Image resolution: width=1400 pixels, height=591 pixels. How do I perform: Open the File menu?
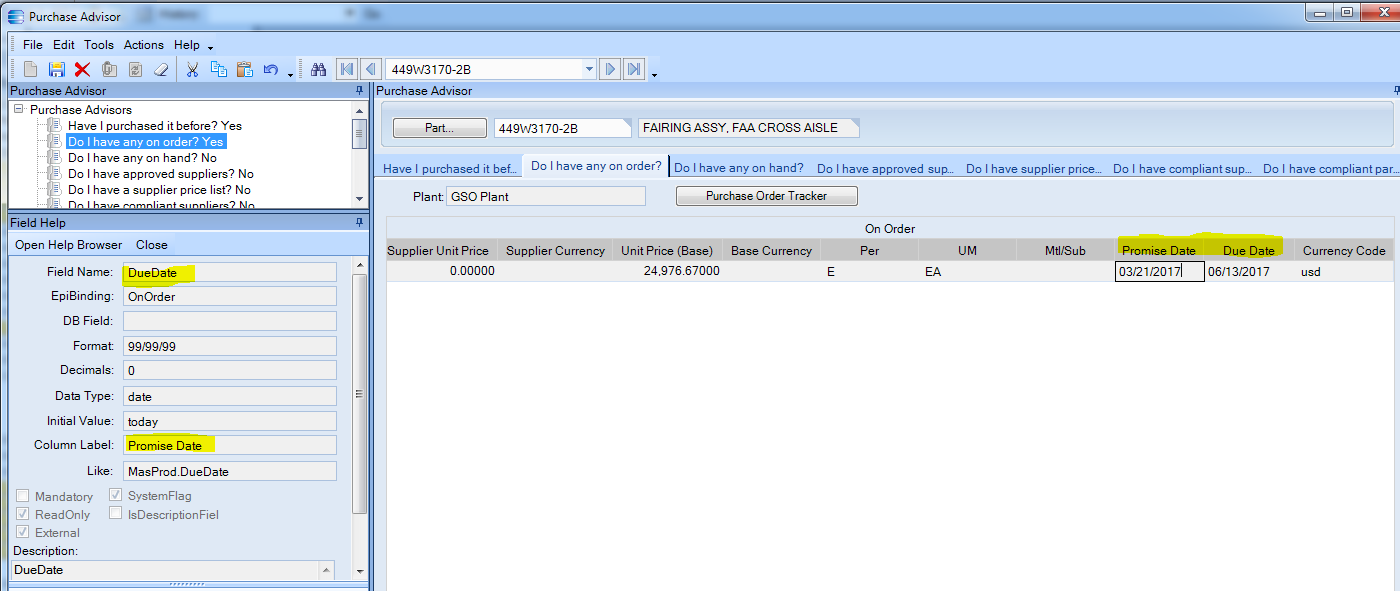(33, 45)
